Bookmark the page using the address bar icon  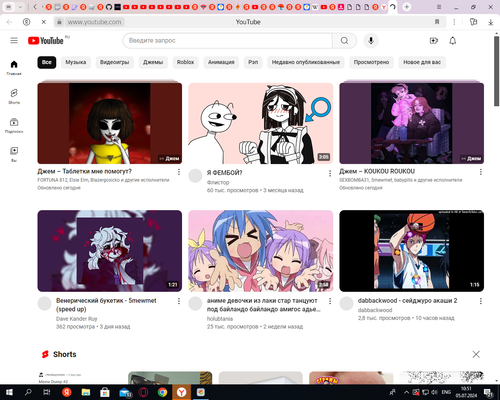pos(437,22)
